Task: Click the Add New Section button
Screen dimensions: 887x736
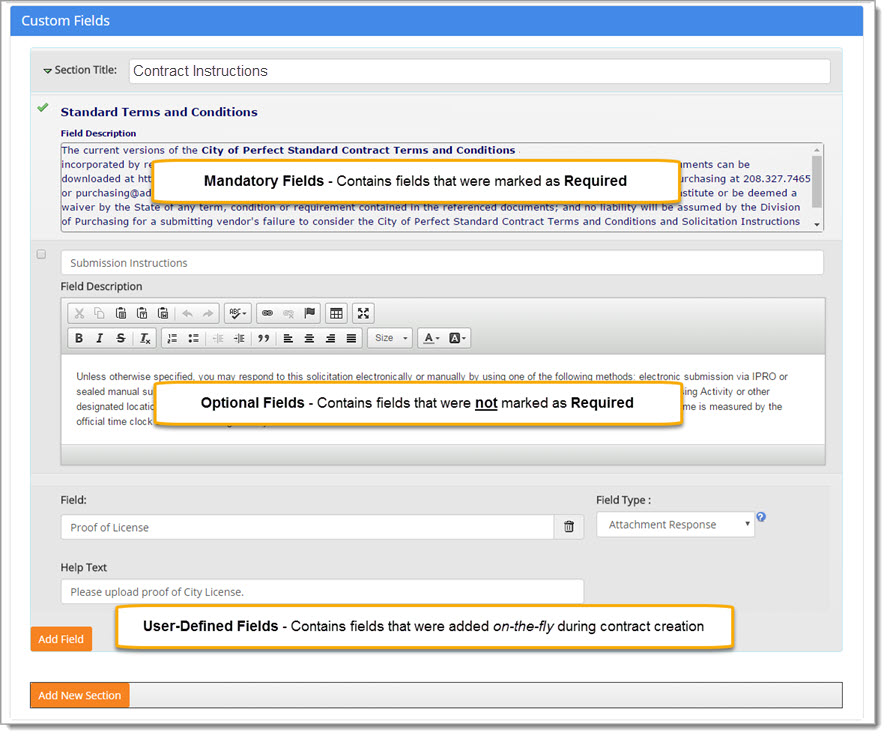Action: pos(79,694)
